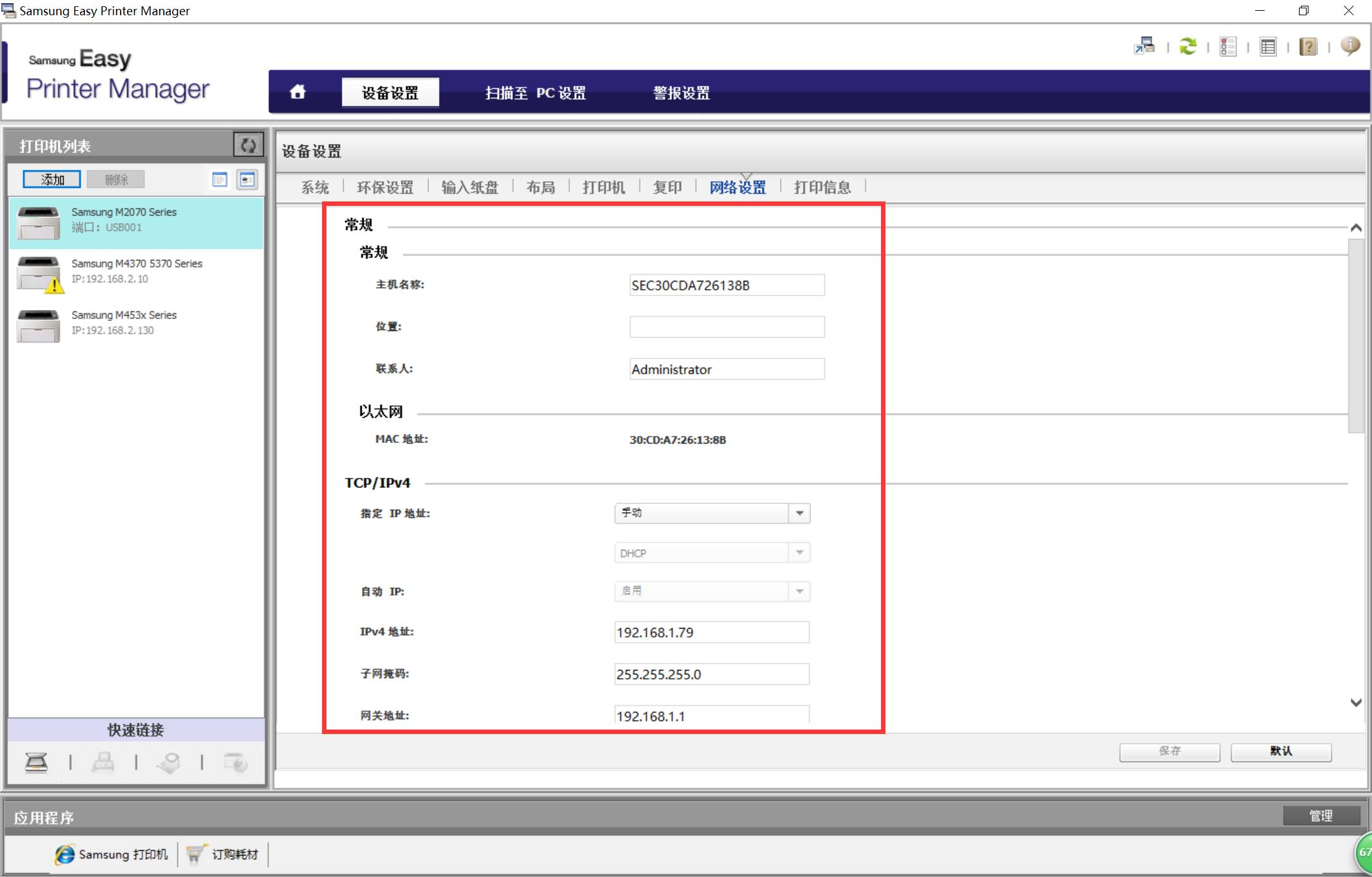Switch to the 复印 sub-tab
The width and height of the screenshot is (1372, 877).
coord(667,187)
